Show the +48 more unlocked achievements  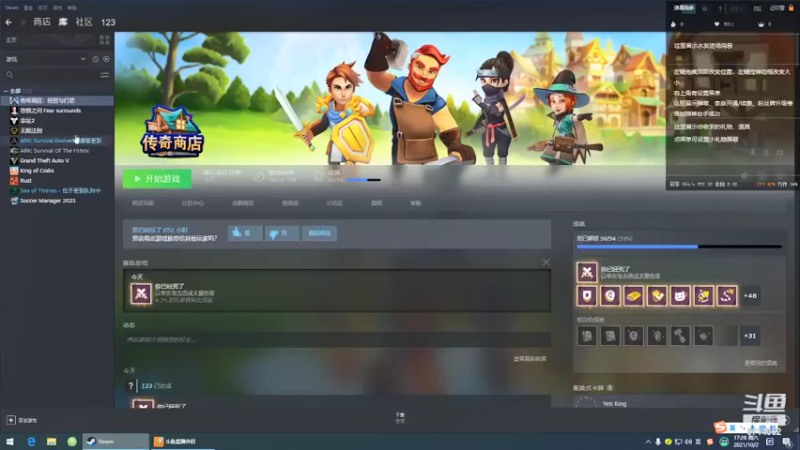click(x=750, y=296)
